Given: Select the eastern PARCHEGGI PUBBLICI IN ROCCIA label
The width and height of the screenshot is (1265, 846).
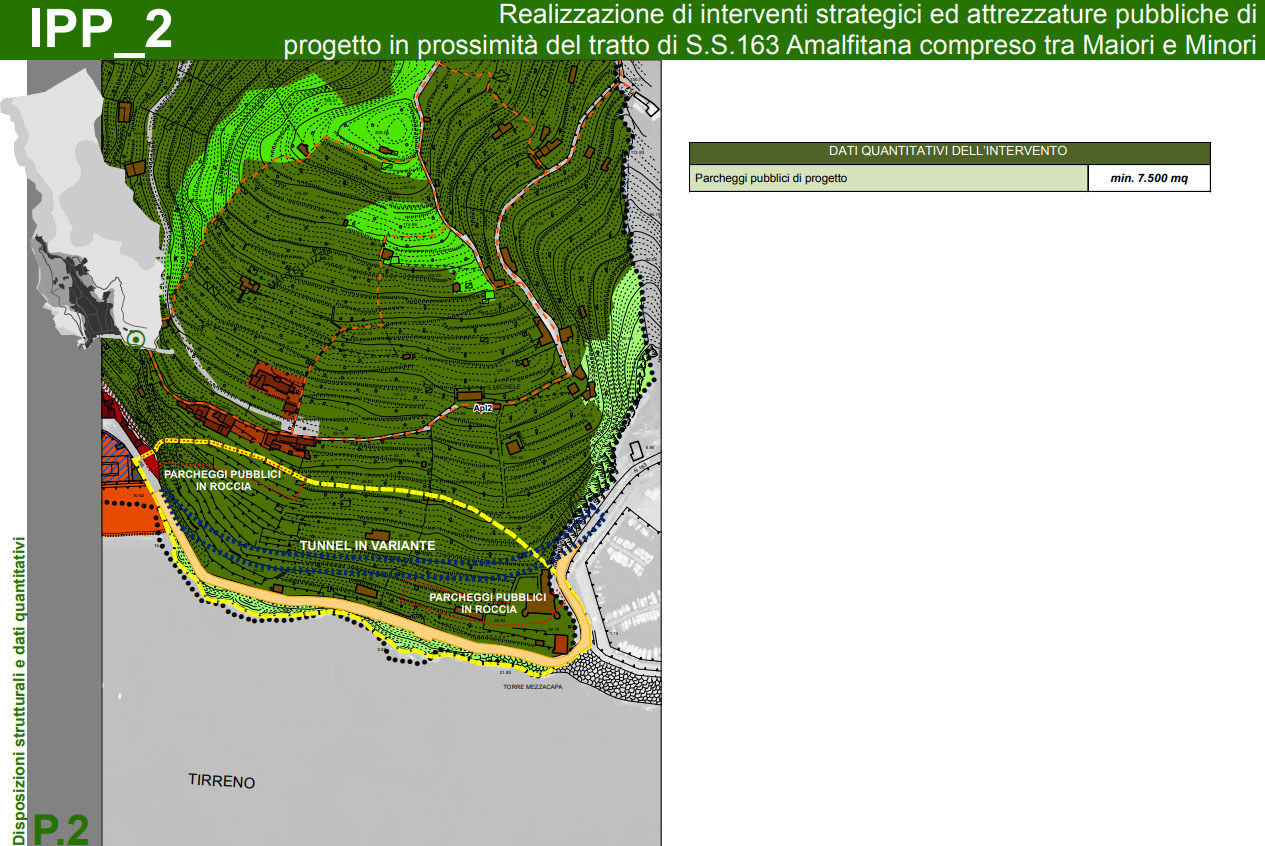Looking at the screenshot, I should [x=473, y=602].
